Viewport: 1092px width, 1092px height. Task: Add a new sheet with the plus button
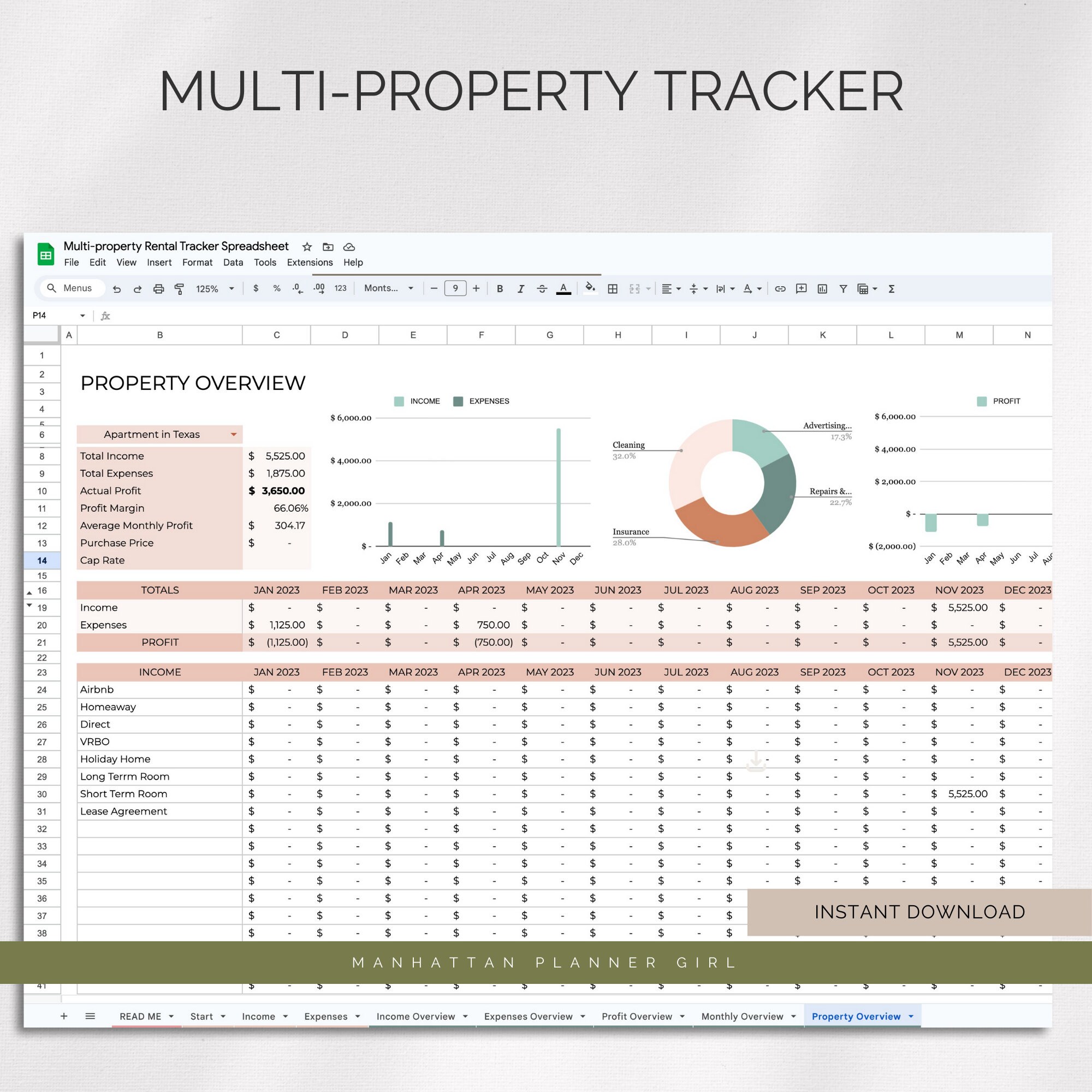pyautogui.click(x=64, y=1016)
